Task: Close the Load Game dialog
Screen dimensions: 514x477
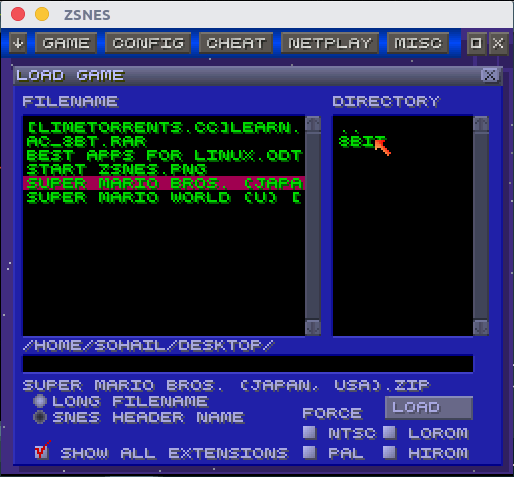Action: click(490, 75)
